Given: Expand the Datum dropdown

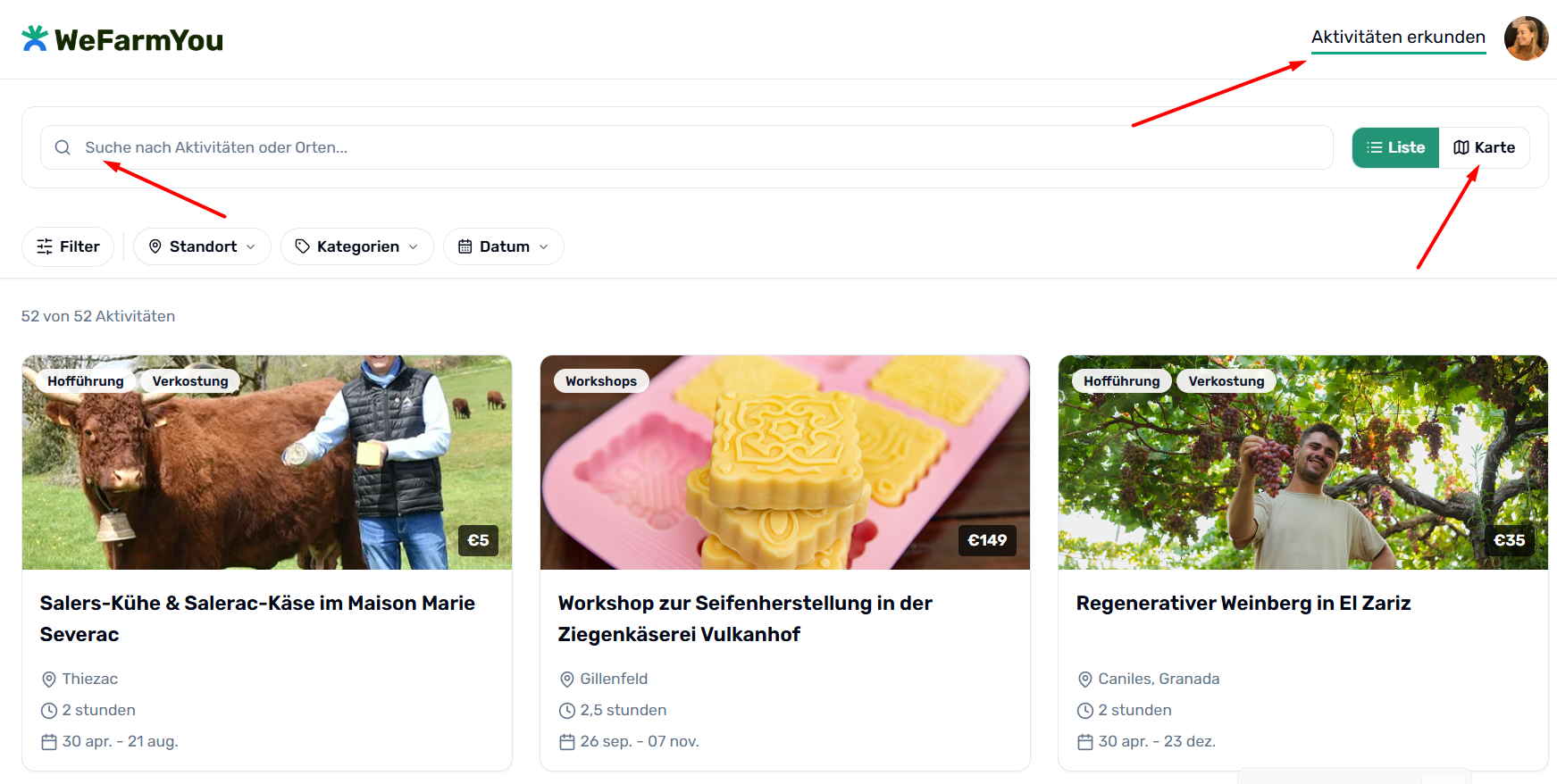Looking at the screenshot, I should [504, 246].
